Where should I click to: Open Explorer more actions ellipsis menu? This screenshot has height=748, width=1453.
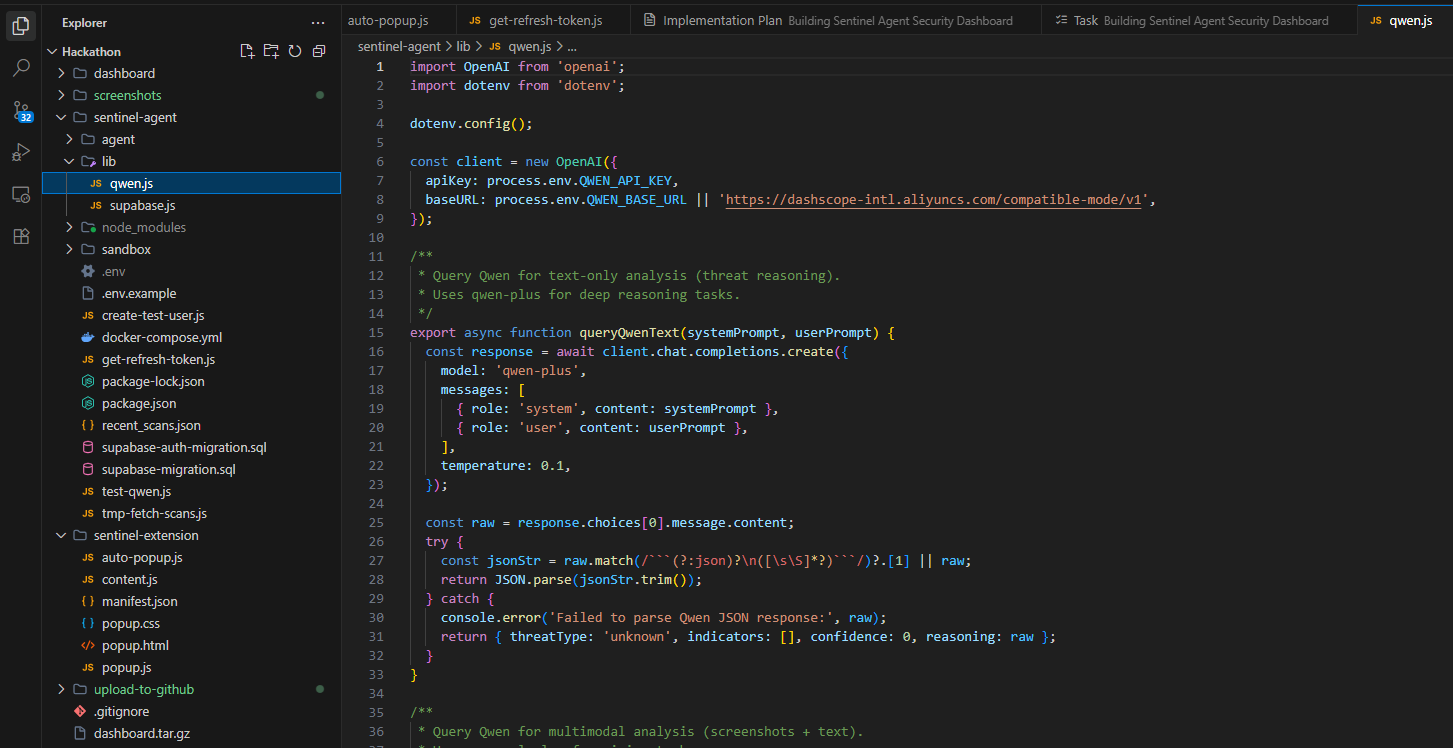click(318, 22)
